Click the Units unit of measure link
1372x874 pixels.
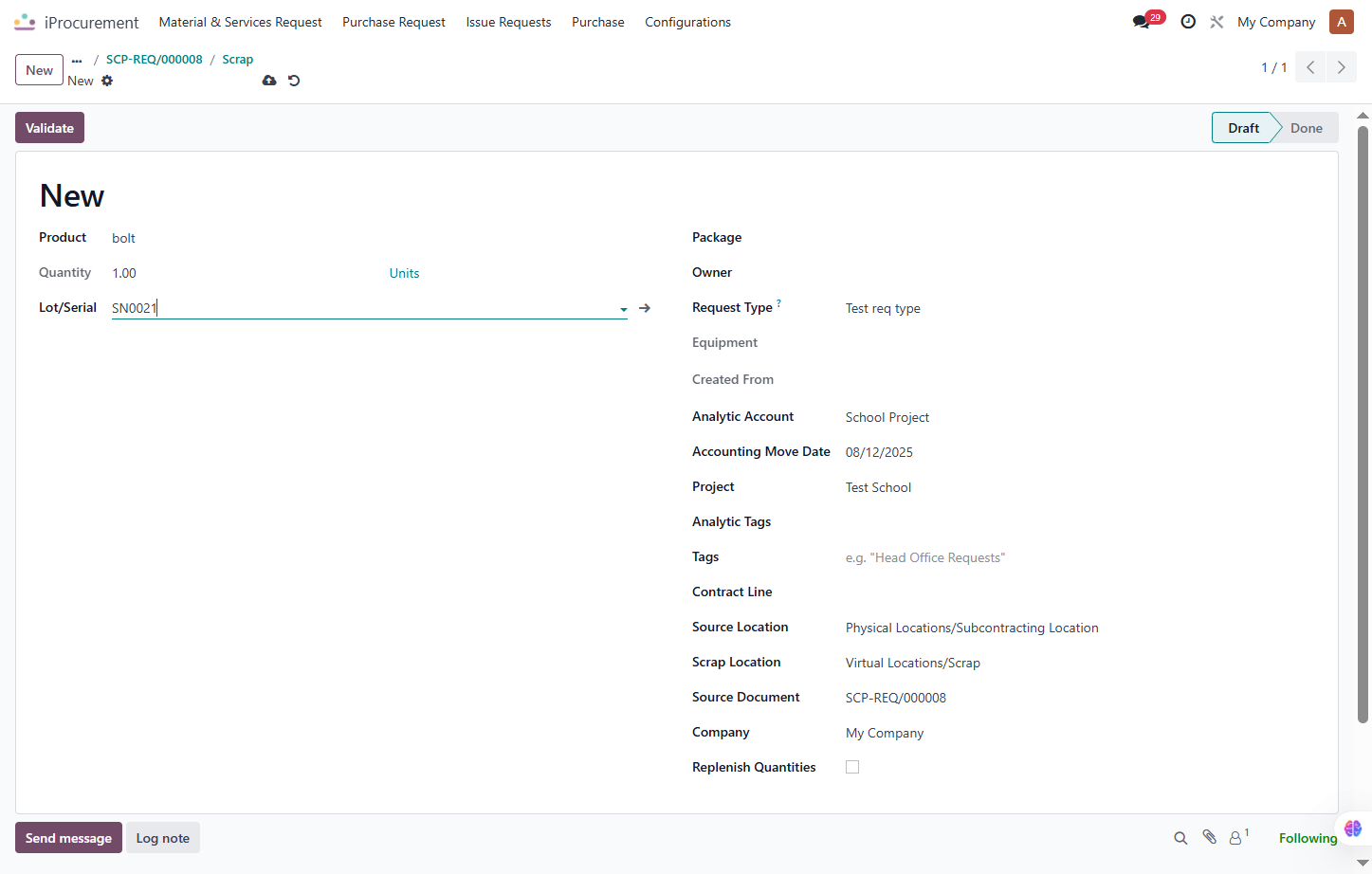click(405, 273)
